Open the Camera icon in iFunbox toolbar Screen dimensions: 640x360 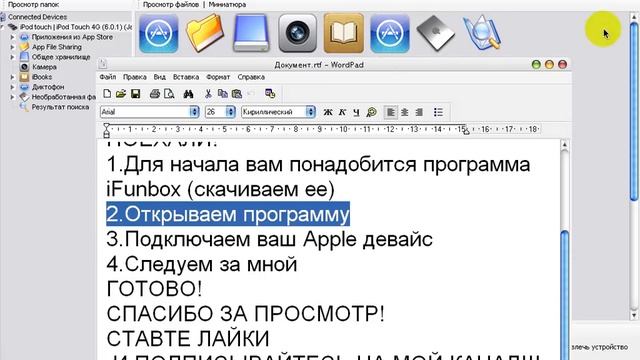(298, 33)
